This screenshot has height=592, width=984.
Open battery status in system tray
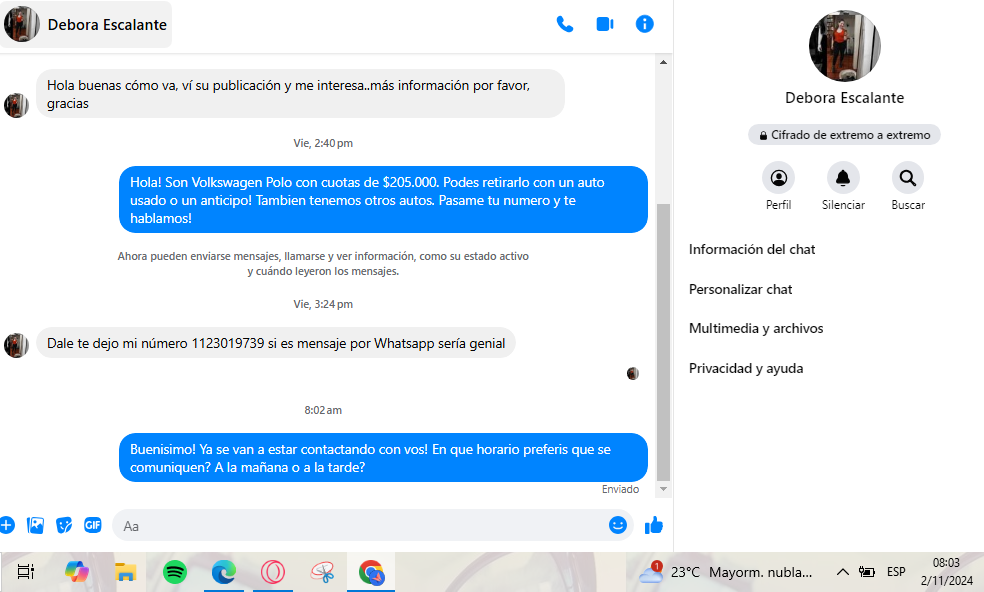click(867, 572)
